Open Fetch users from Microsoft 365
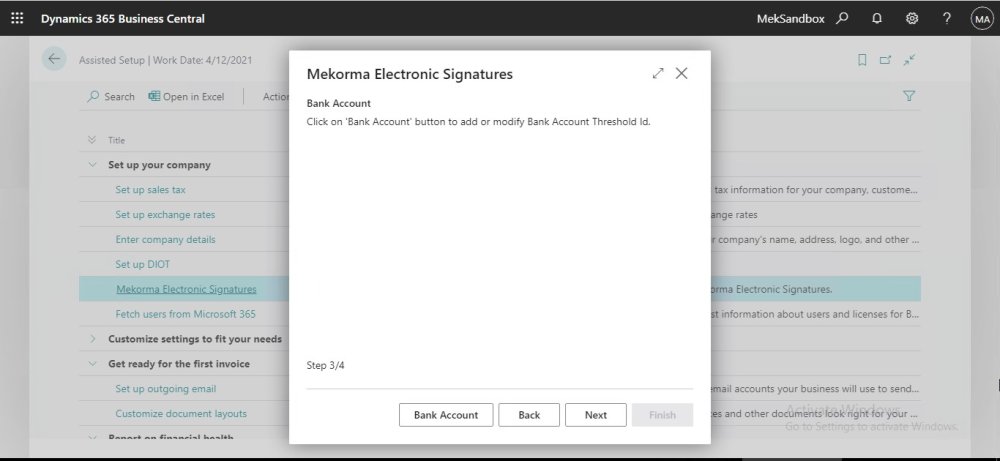1000x461 pixels. 186,314
